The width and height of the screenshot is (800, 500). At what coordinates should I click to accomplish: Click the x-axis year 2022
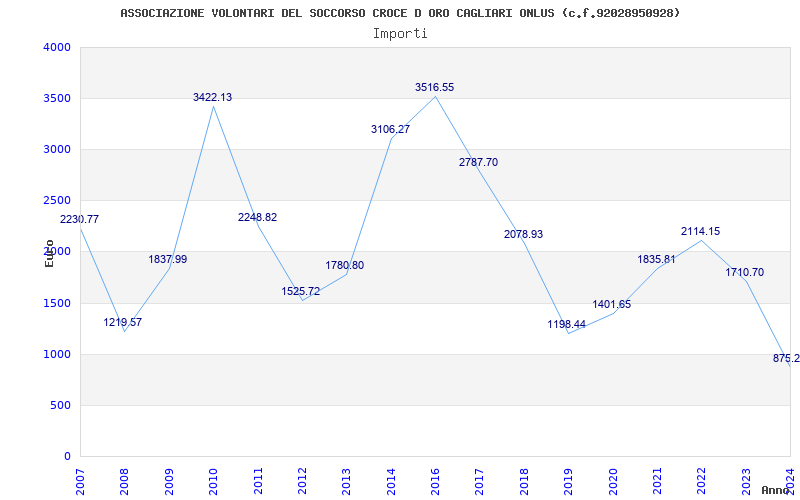[702, 481]
